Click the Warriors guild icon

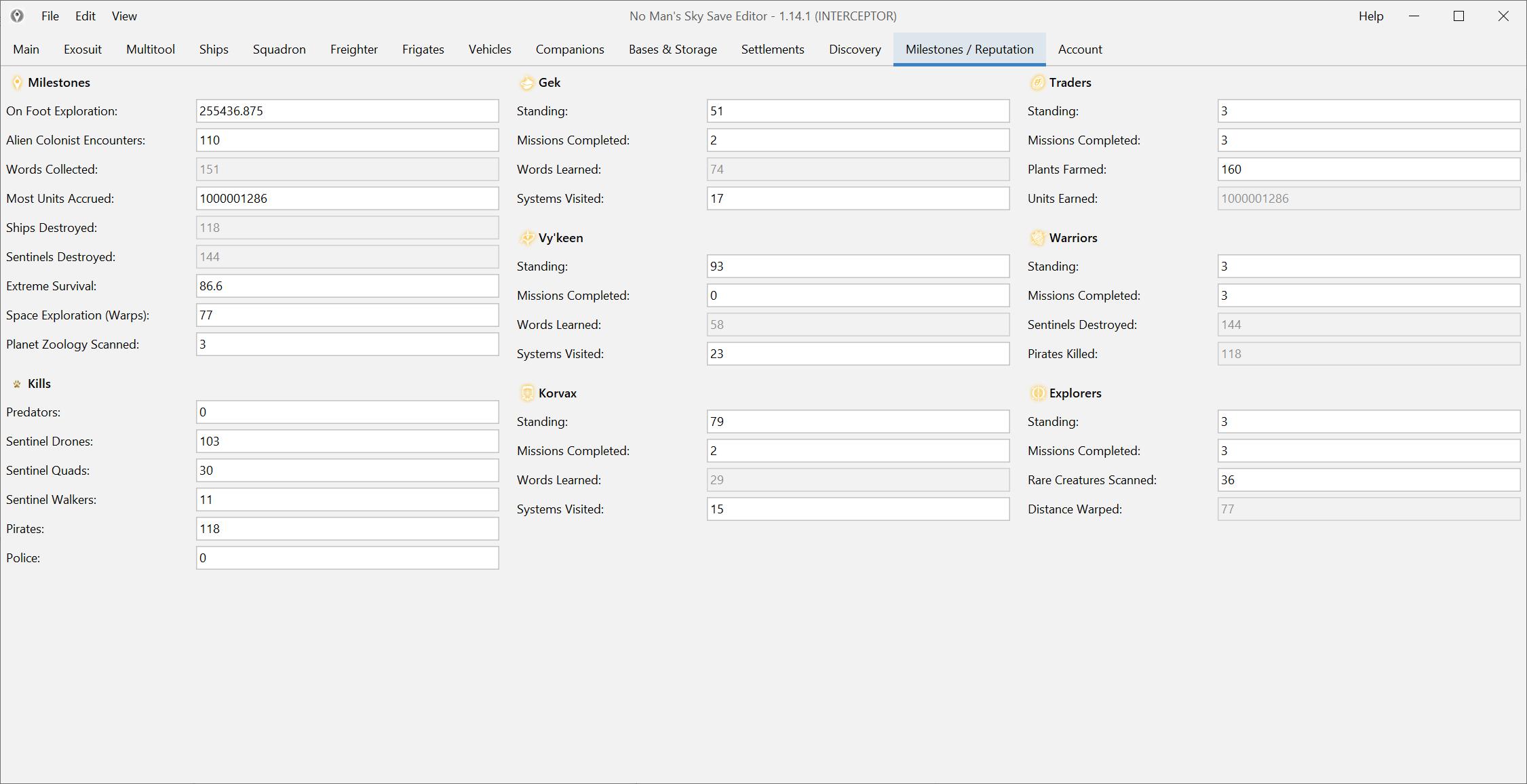click(1037, 238)
